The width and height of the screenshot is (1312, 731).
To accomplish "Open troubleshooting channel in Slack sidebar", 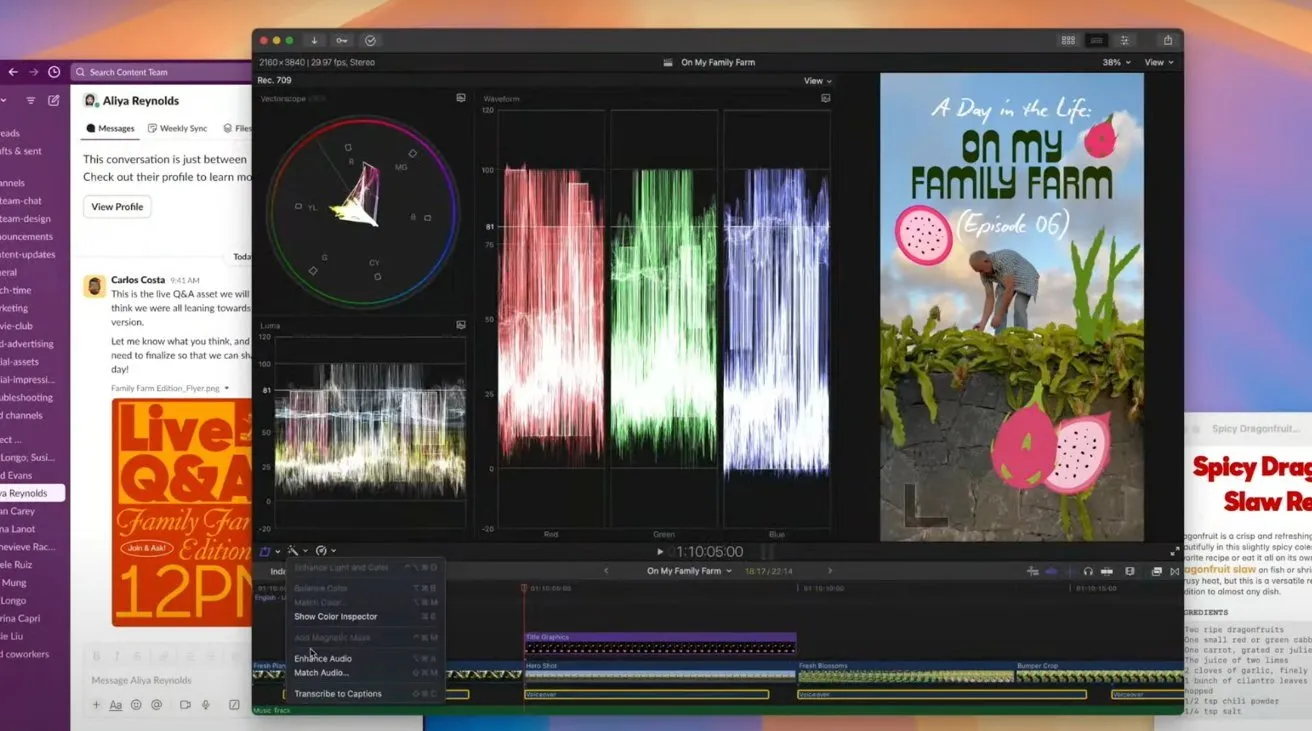I will tap(26, 397).
